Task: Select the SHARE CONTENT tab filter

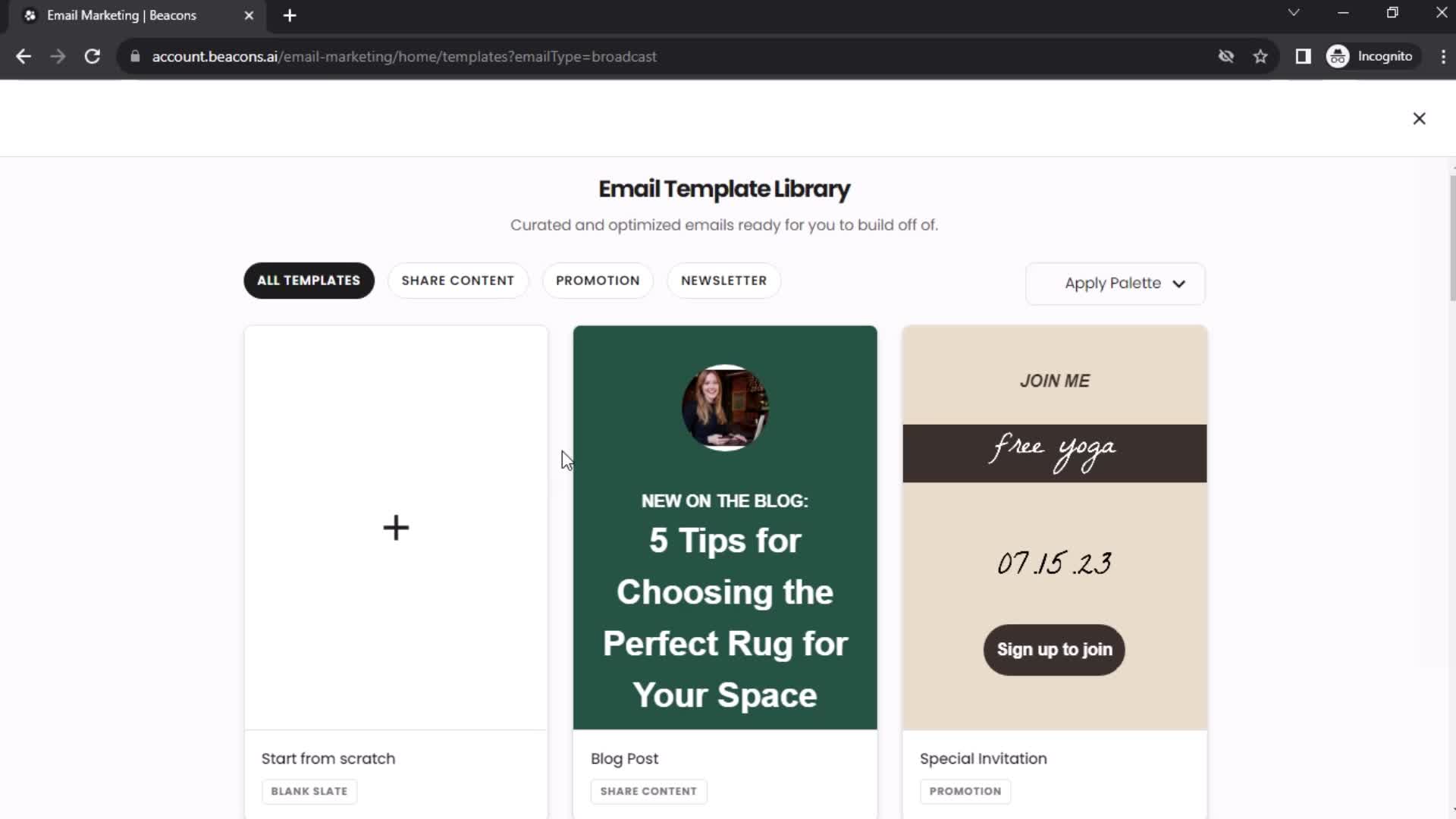Action: click(459, 280)
